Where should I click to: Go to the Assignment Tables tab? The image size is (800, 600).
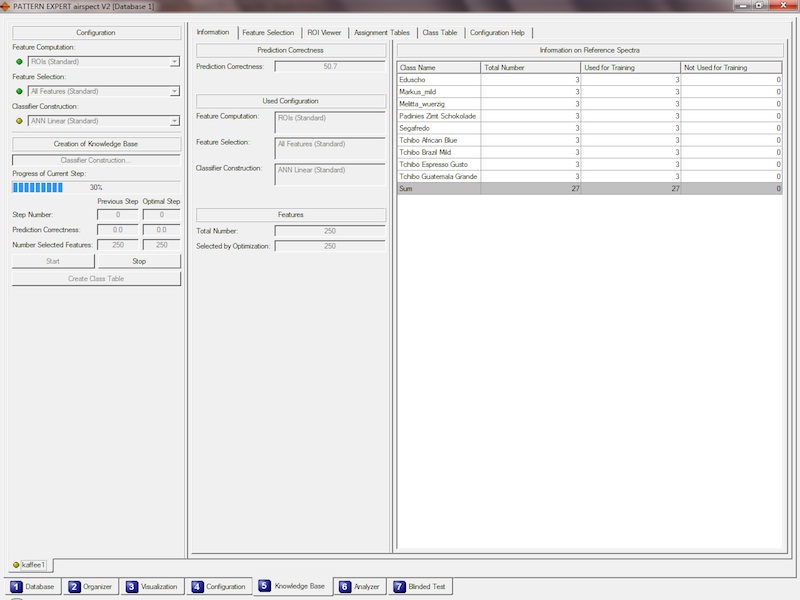(383, 32)
